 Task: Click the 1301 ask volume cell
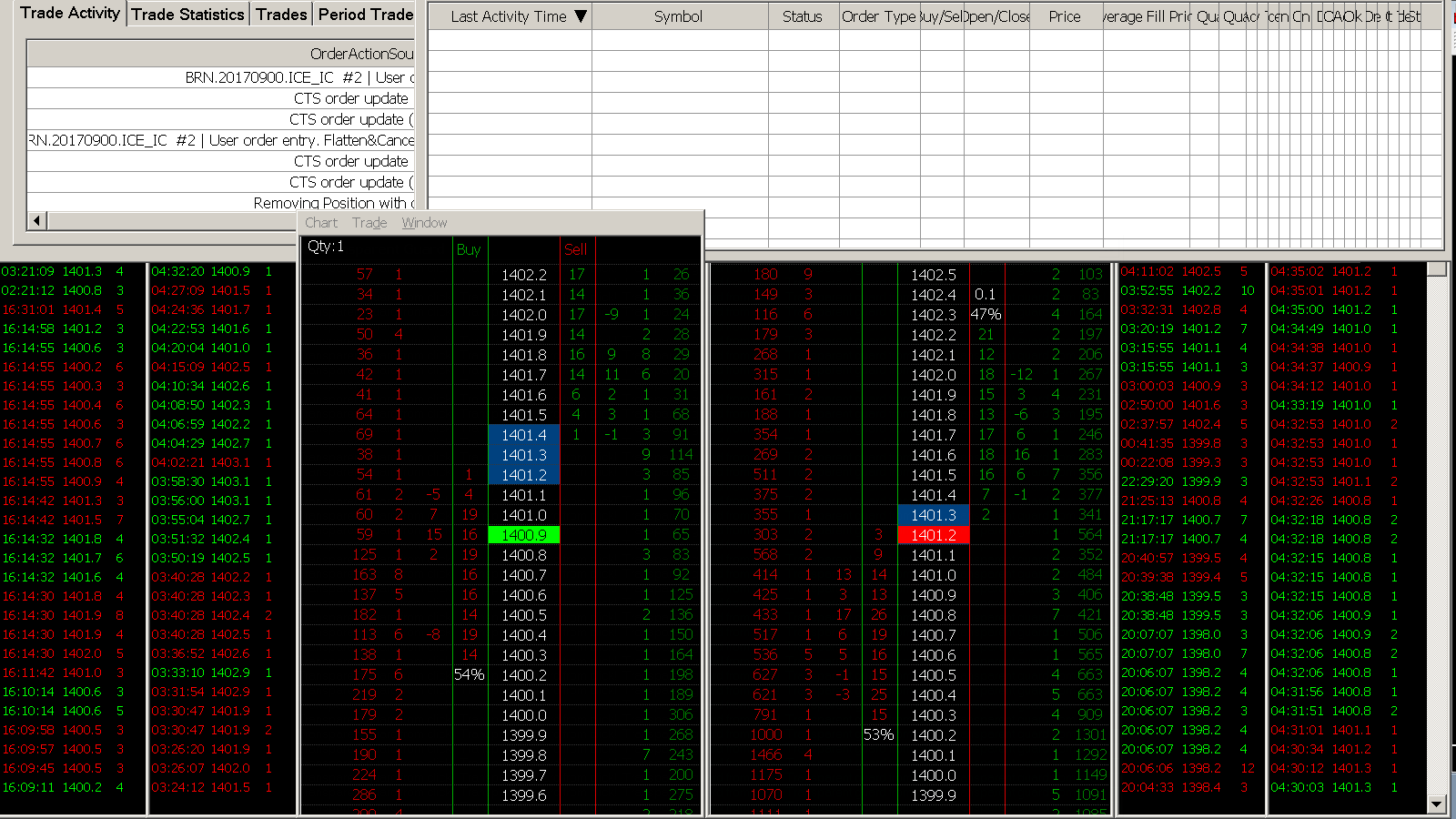[x=1090, y=735]
